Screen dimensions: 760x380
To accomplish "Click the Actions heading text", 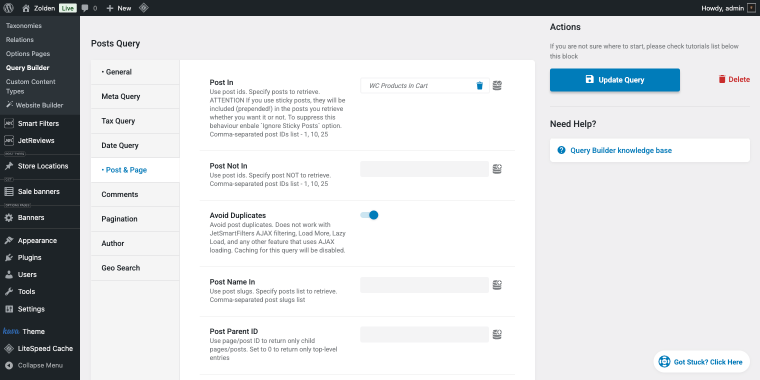I will tap(565, 27).
